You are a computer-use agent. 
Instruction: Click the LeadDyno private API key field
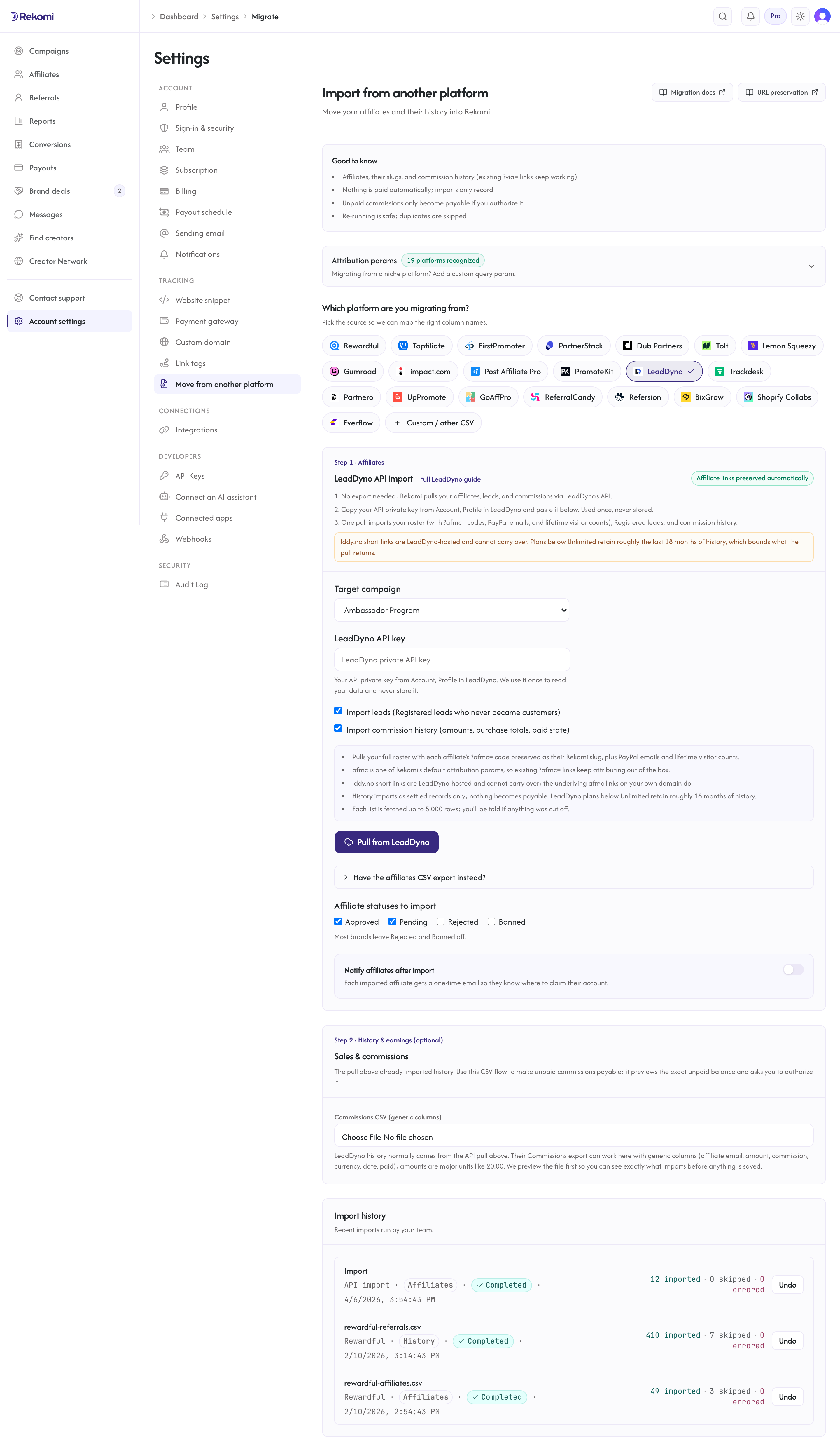(452, 660)
